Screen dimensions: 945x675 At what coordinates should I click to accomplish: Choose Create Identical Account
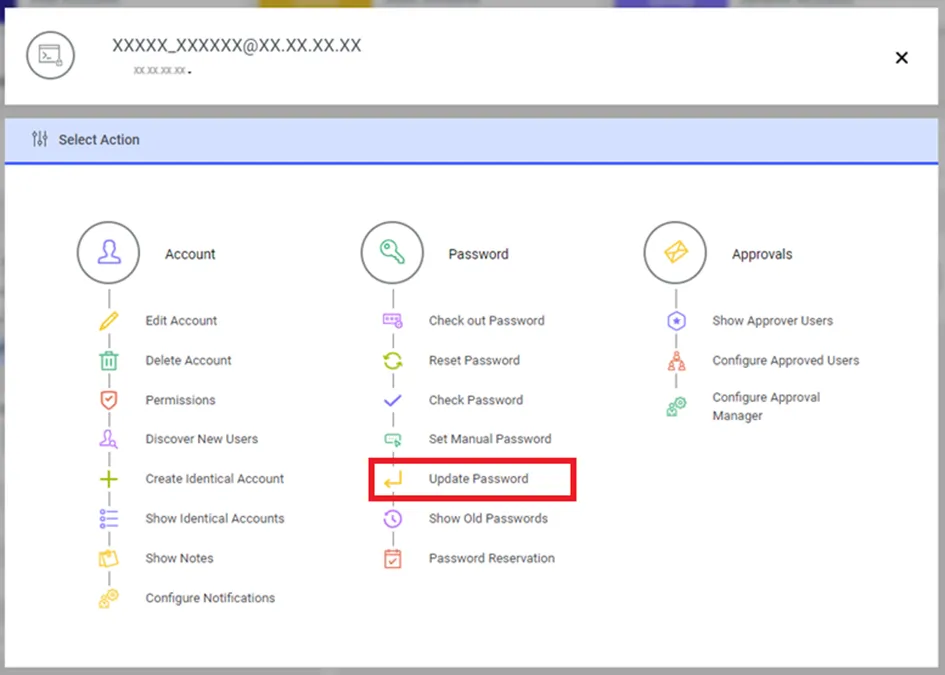coord(215,479)
